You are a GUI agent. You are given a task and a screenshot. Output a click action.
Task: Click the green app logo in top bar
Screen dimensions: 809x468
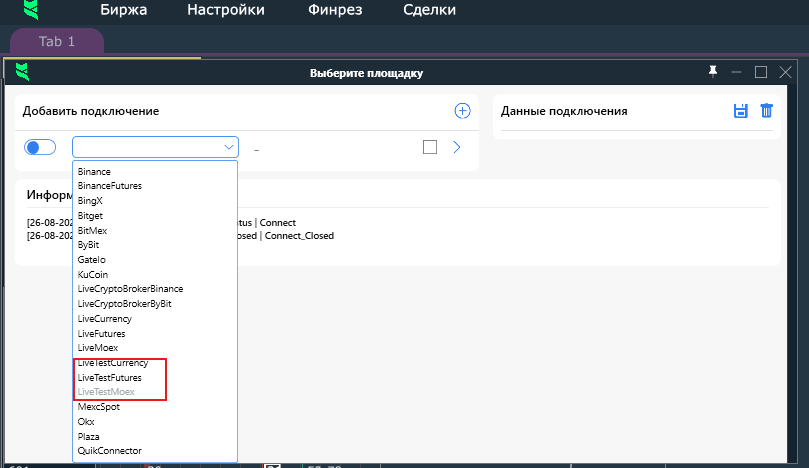pos(31,9)
